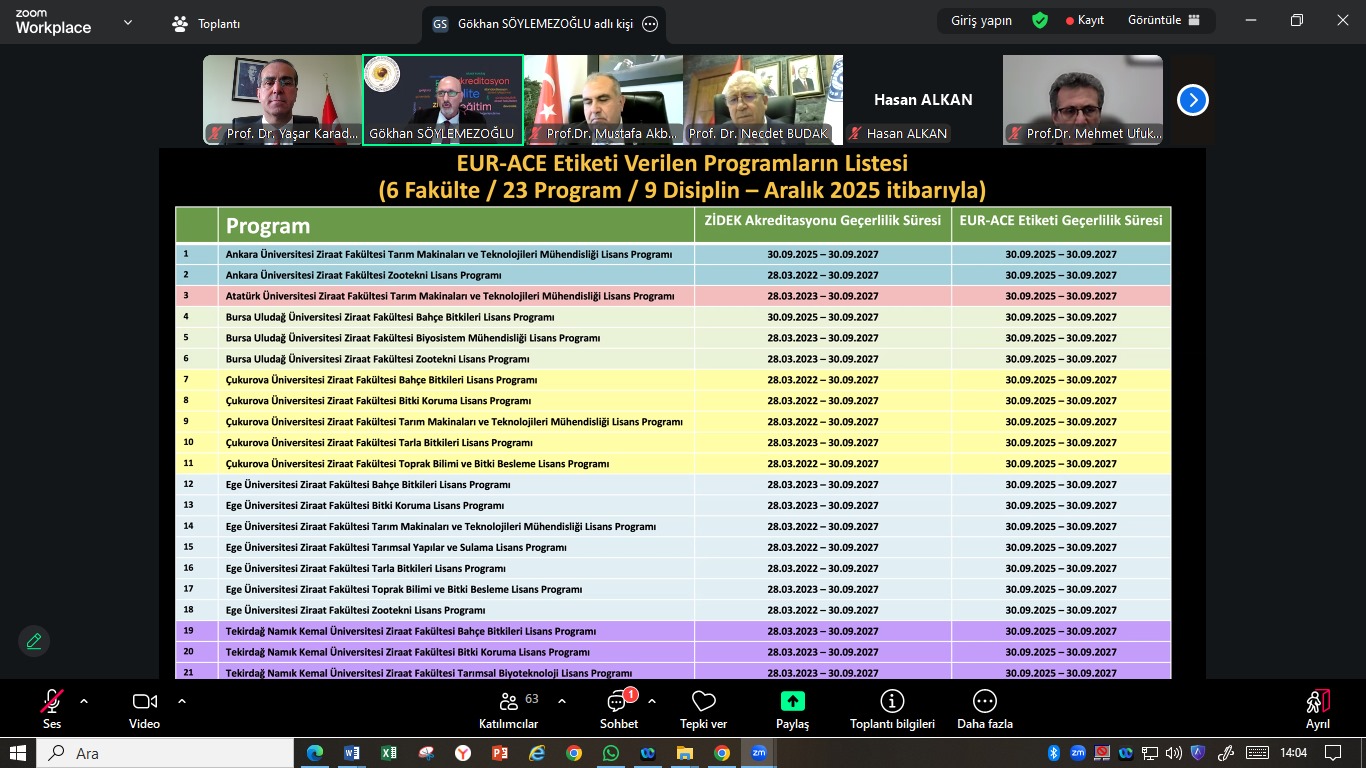Click the Tepki ver heart icon
This screenshot has height=768, width=1366.
coord(704,709)
